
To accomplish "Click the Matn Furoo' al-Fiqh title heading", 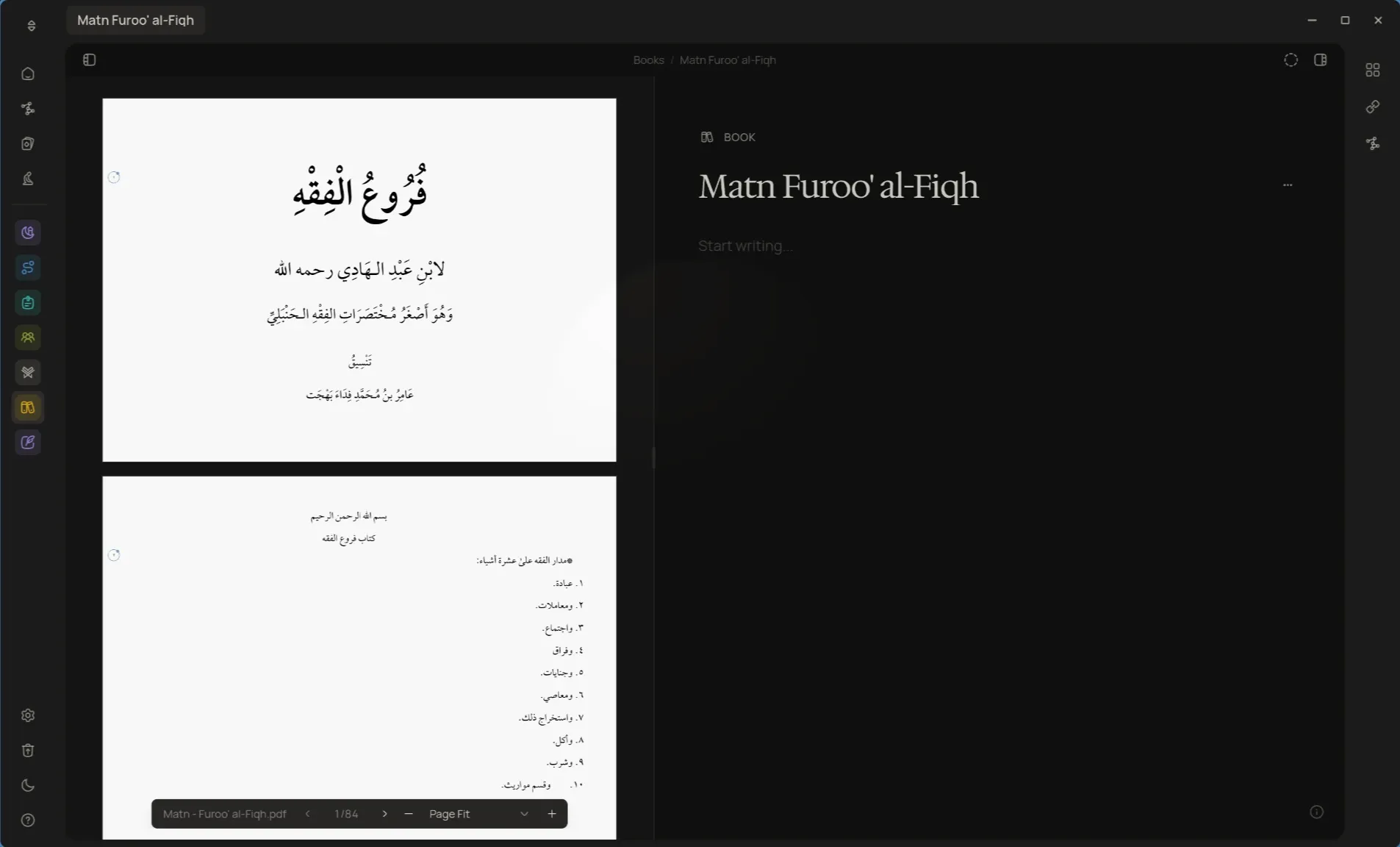I will coord(839,187).
